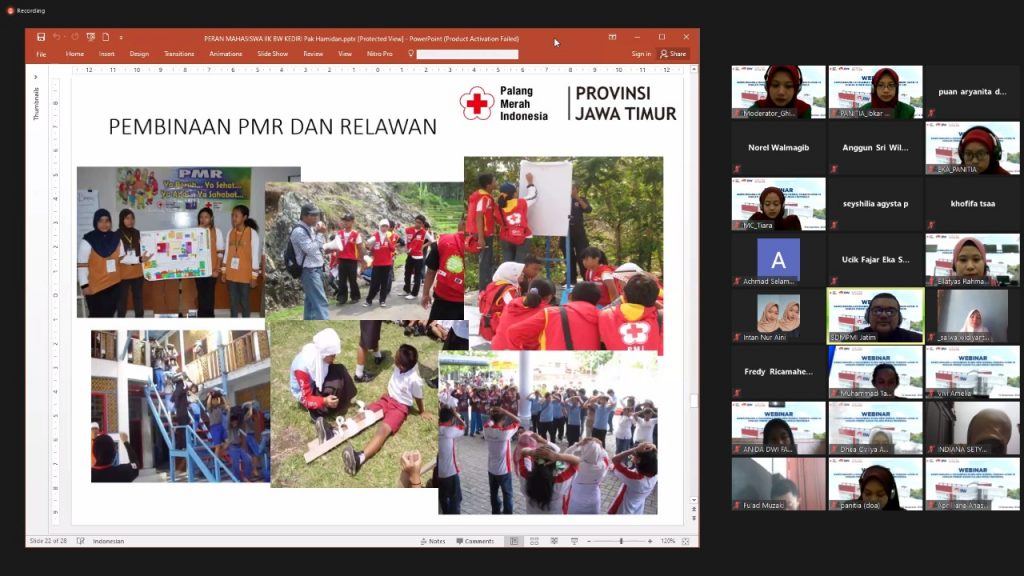
Task: Click the Tell me search box
Action: pos(467,54)
